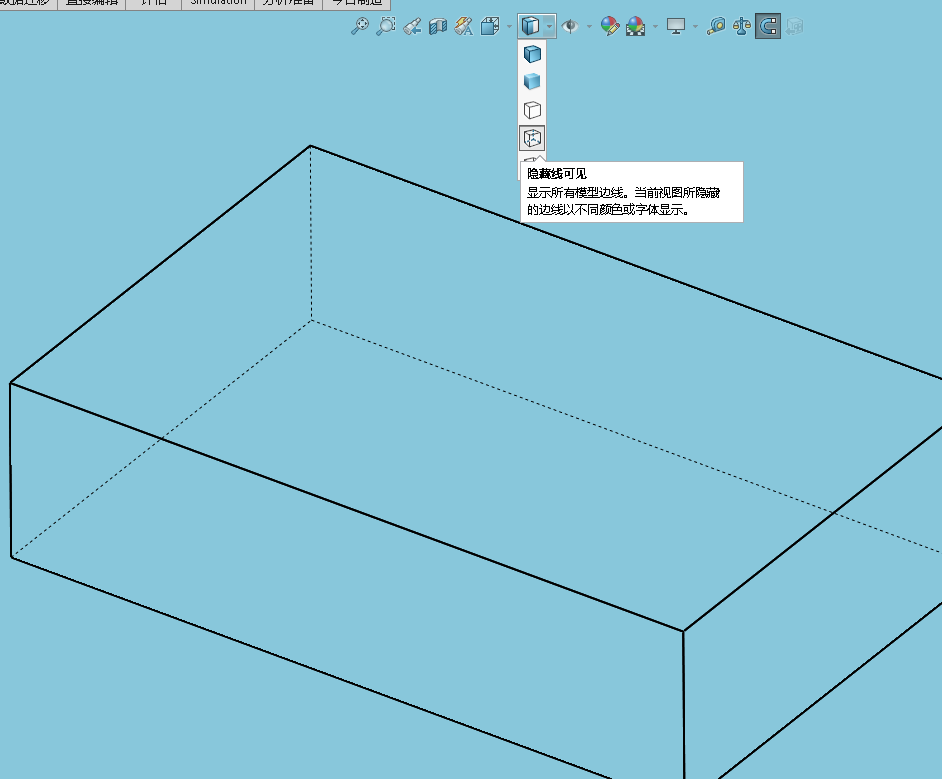Click the Display Style cube button

[x=530, y=26]
